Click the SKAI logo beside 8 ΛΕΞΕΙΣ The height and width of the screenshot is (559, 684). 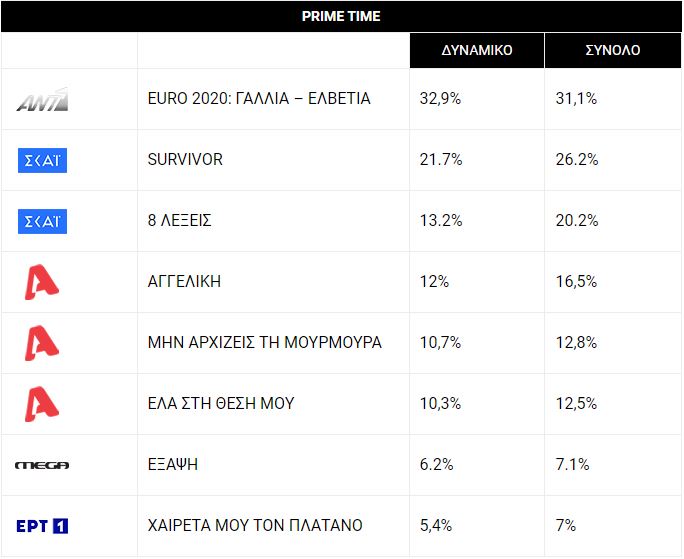42,221
